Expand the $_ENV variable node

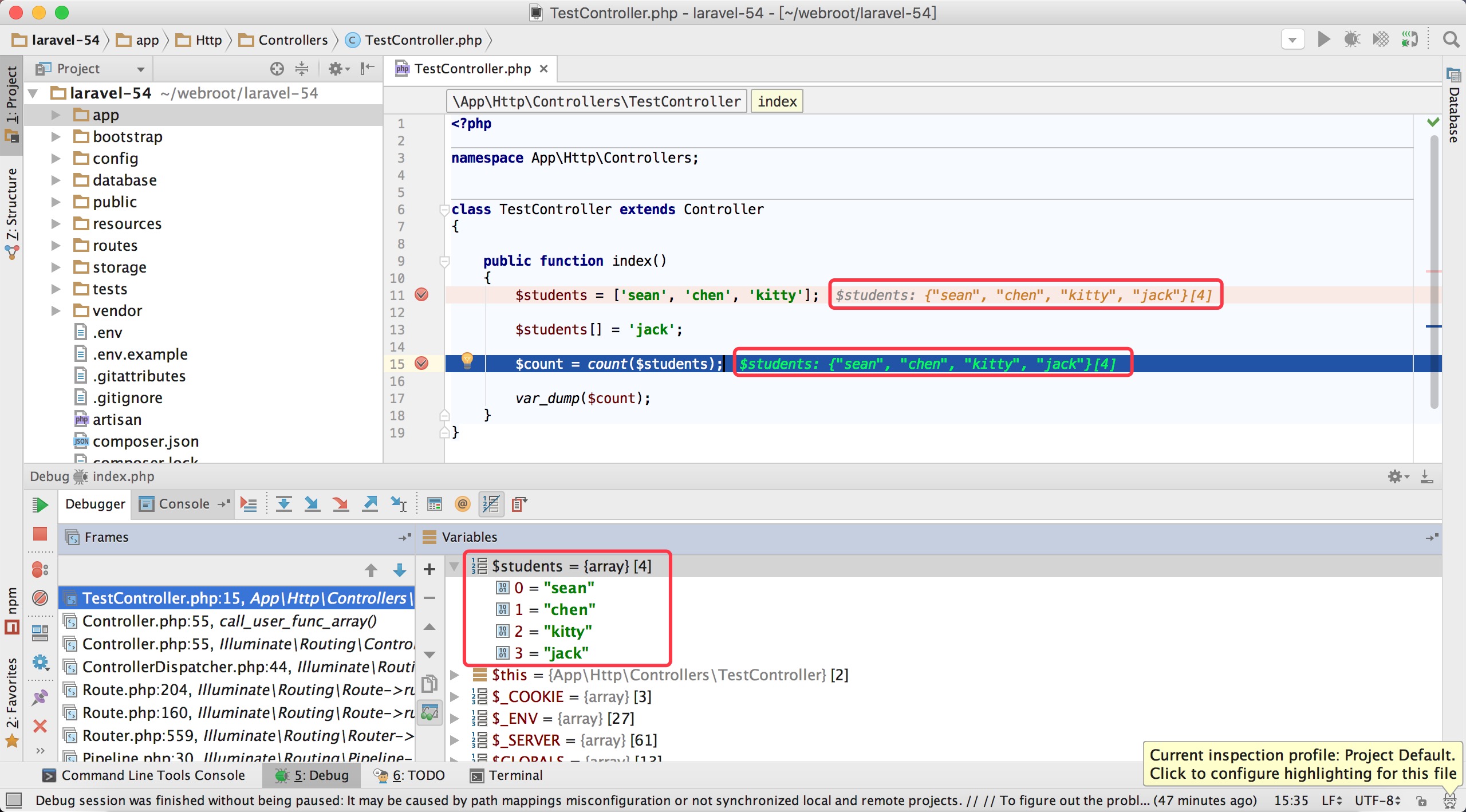coord(455,719)
